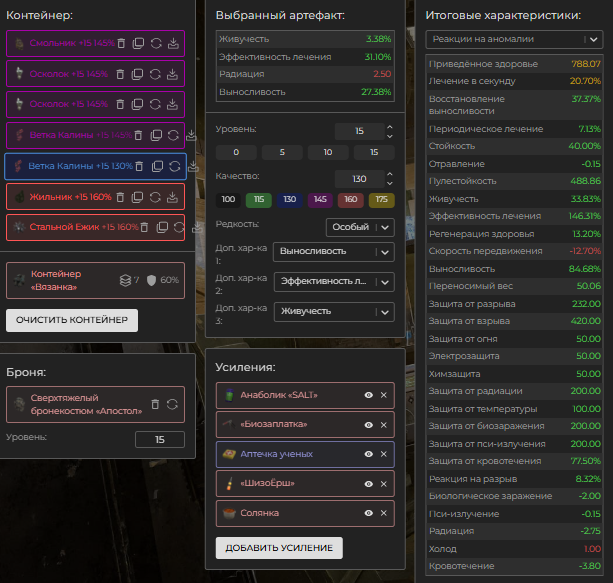Click the ОЧИСТИТЬ КОНТЕЙНЕР button

[72, 320]
